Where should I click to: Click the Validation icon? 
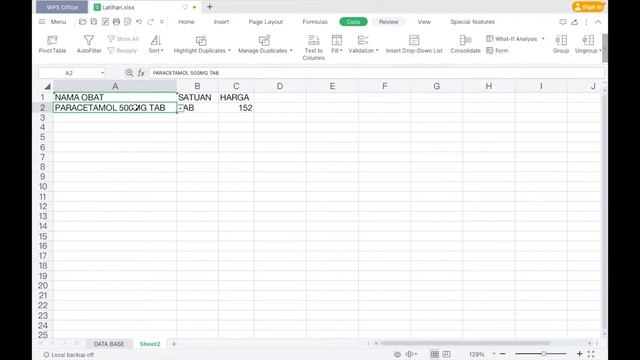point(362,40)
